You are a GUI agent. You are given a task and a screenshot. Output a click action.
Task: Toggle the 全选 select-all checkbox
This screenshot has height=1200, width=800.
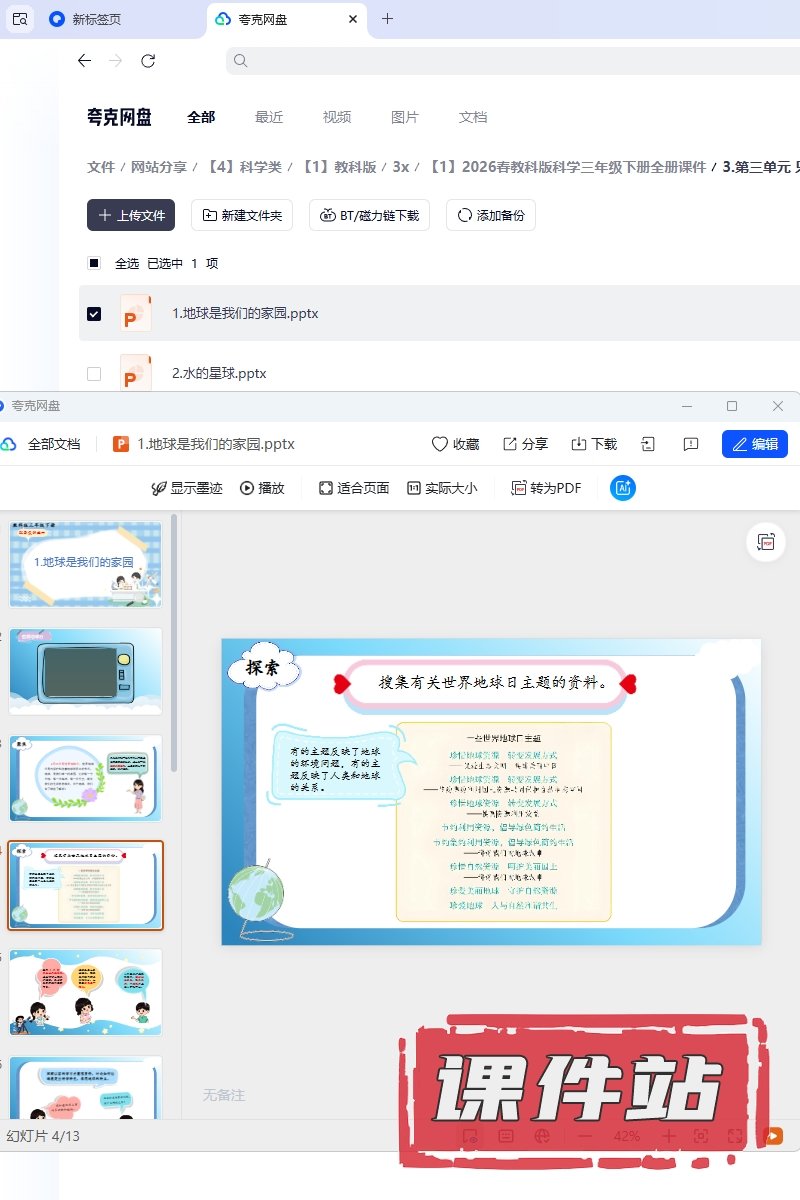pyautogui.click(x=94, y=263)
